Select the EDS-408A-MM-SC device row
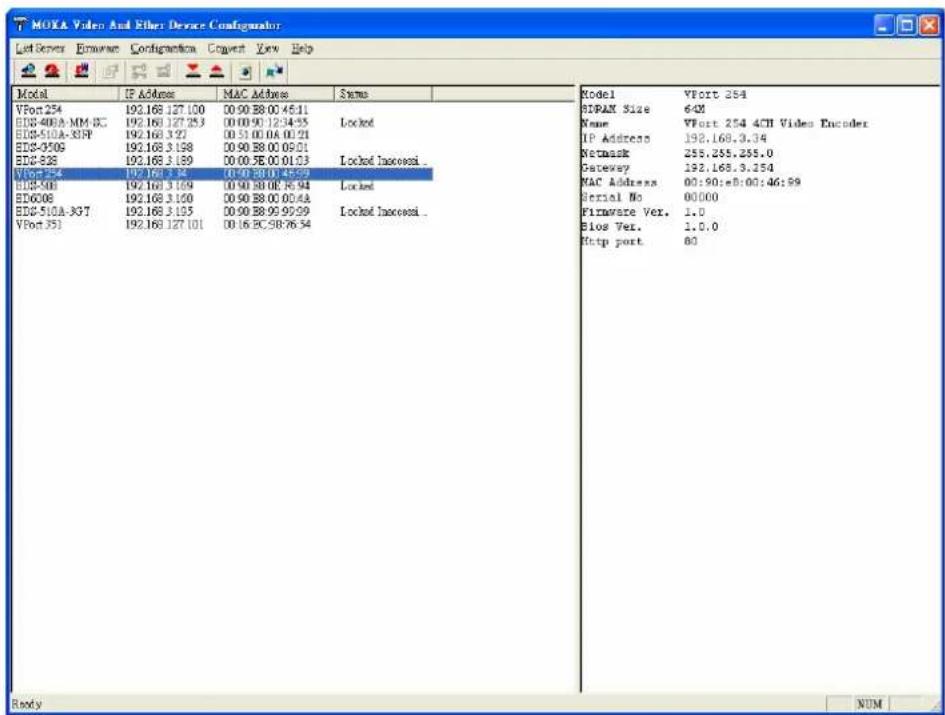Image resolution: width=945 pixels, height=715 pixels. [223, 122]
